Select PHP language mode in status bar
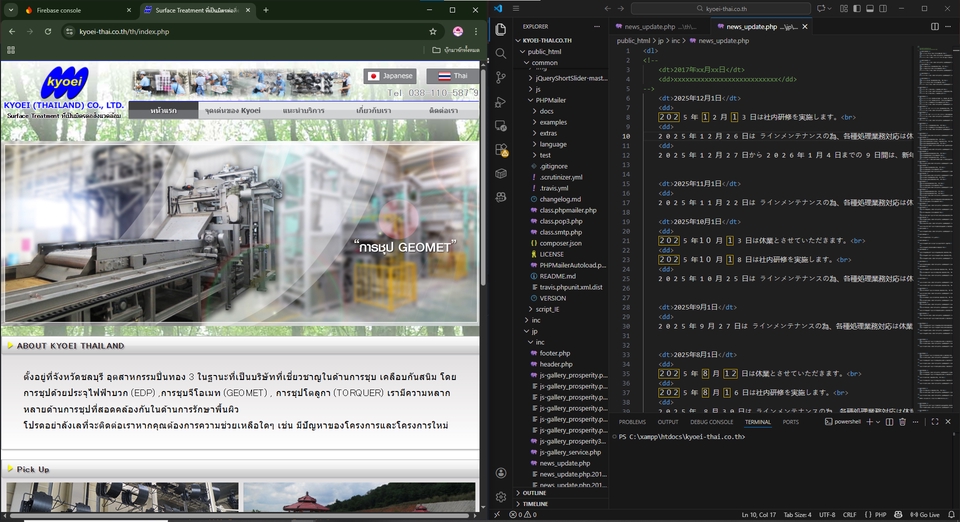Image resolution: width=960 pixels, height=522 pixels. pyautogui.click(x=880, y=515)
